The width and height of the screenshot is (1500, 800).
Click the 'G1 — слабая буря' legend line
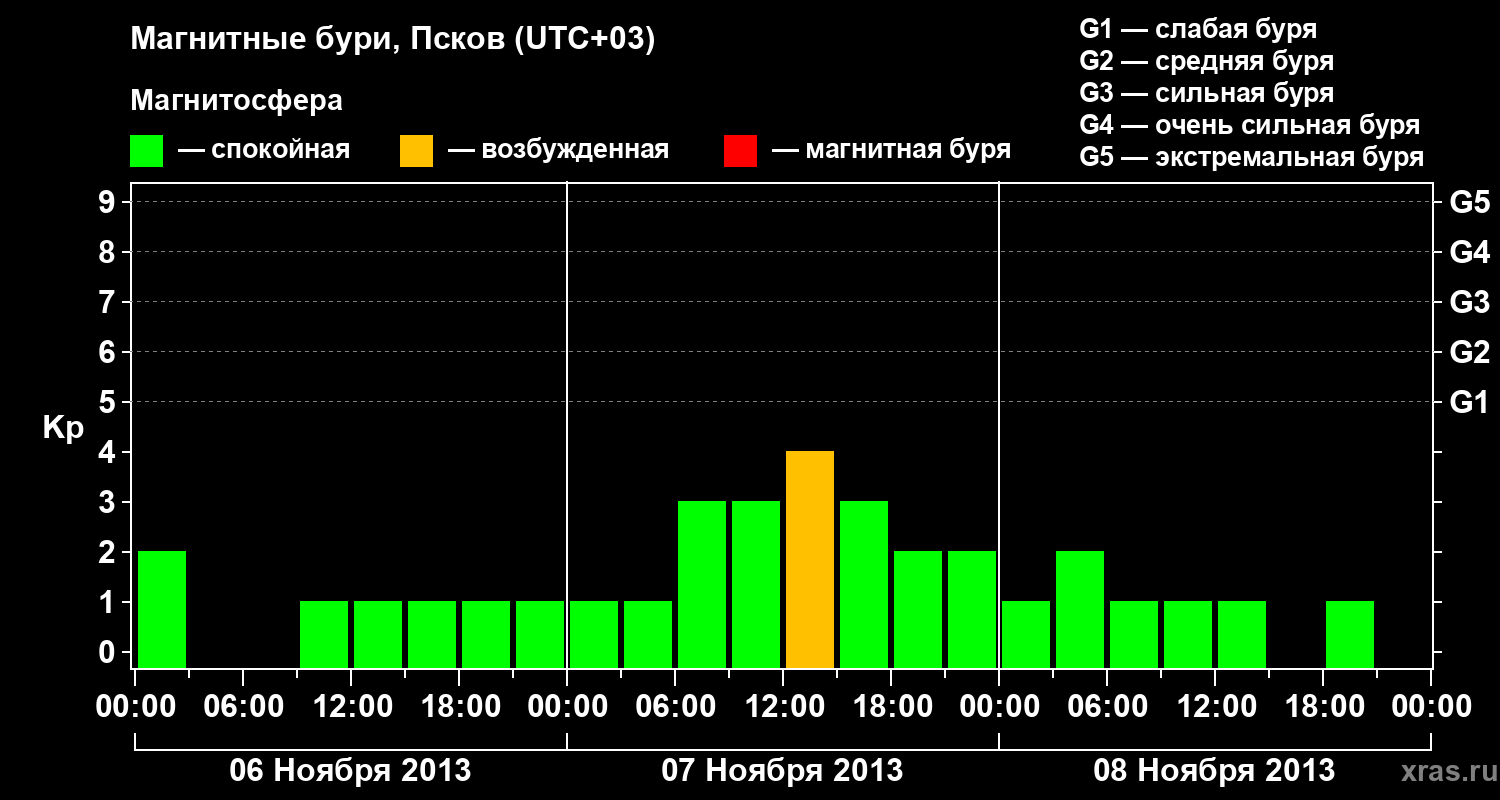[1198, 28]
